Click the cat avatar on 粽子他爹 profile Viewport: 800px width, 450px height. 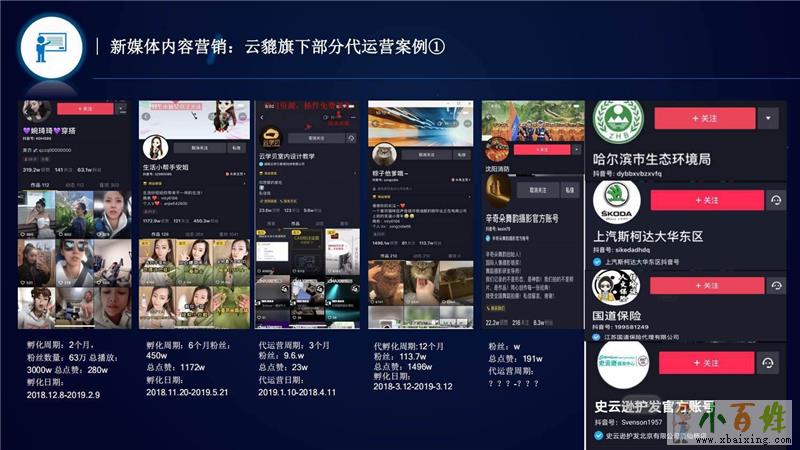[384, 155]
